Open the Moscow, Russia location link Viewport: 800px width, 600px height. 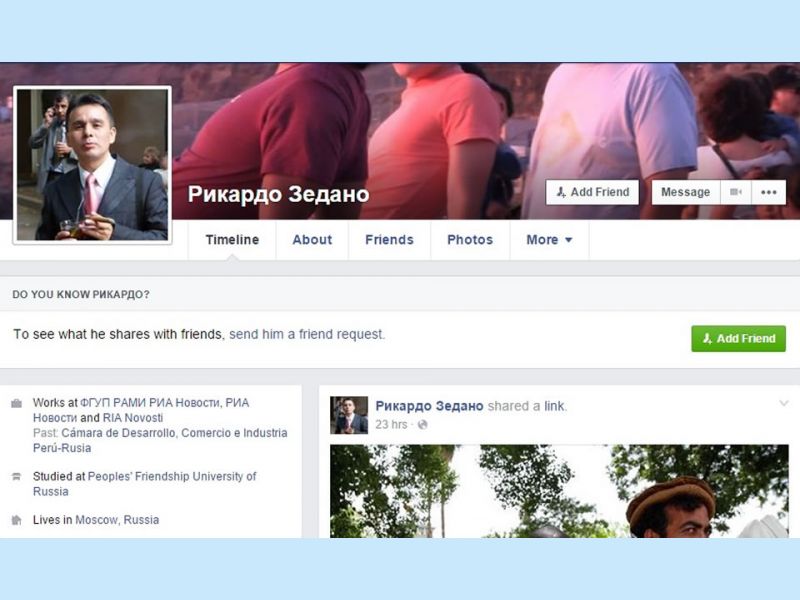click(117, 520)
